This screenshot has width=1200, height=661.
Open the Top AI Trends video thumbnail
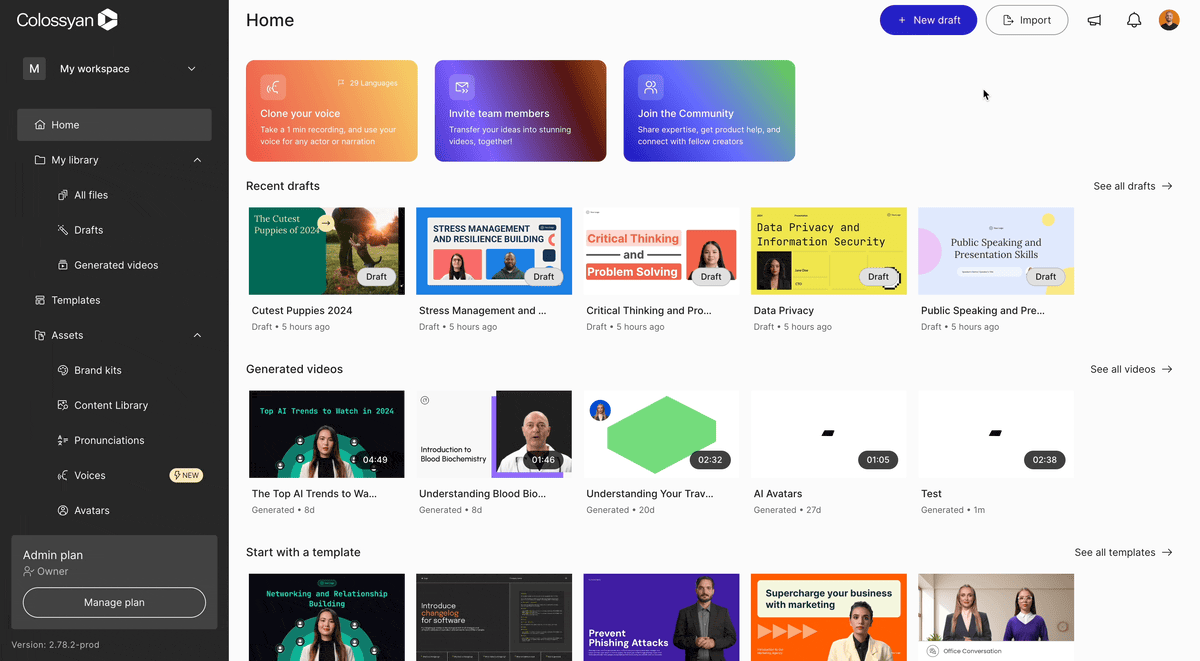[x=327, y=434]
